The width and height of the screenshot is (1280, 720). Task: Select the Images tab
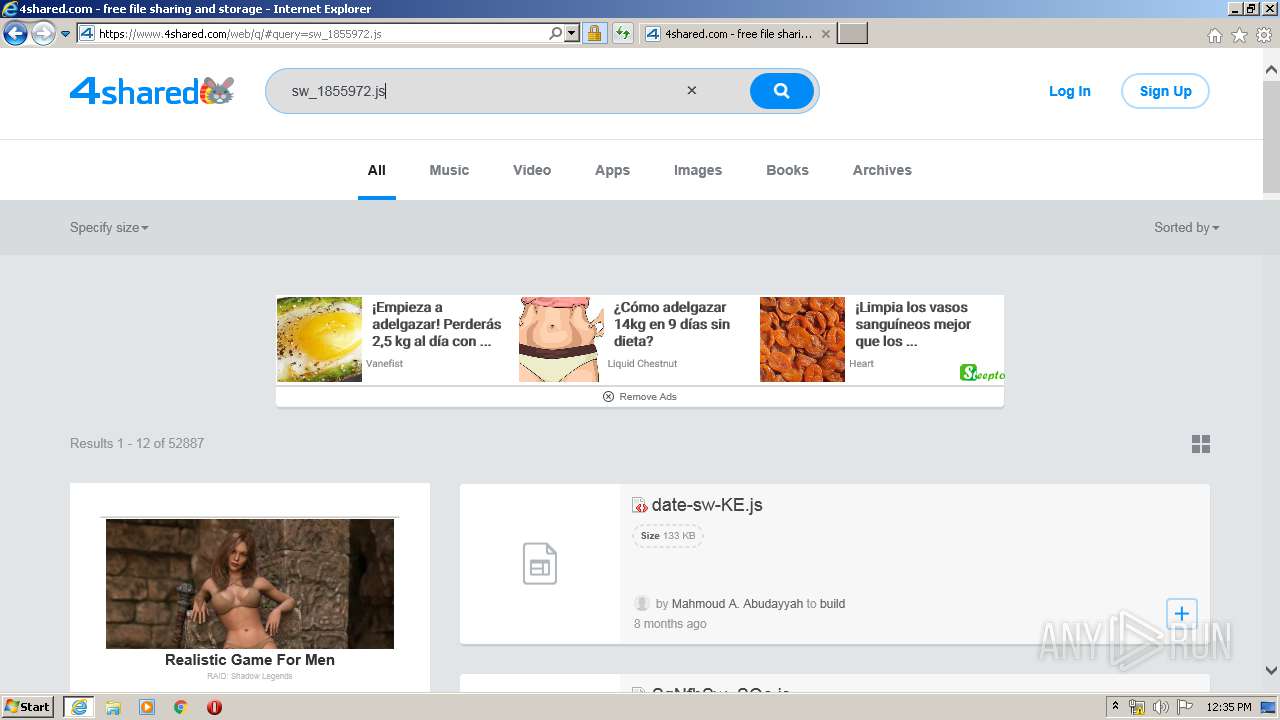698,170
